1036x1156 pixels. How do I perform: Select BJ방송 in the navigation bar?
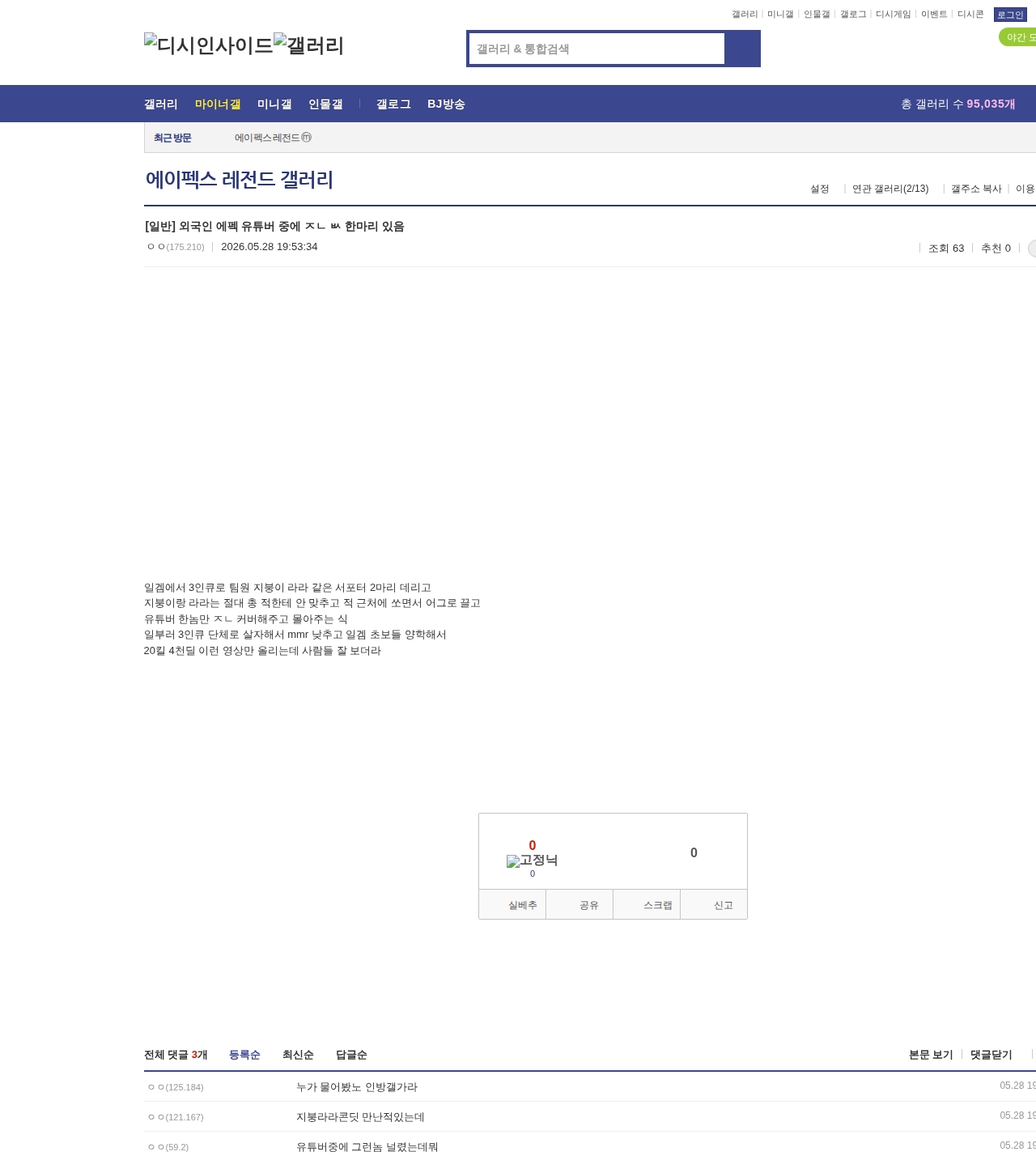pyautogui.click(x=446, y=104)
